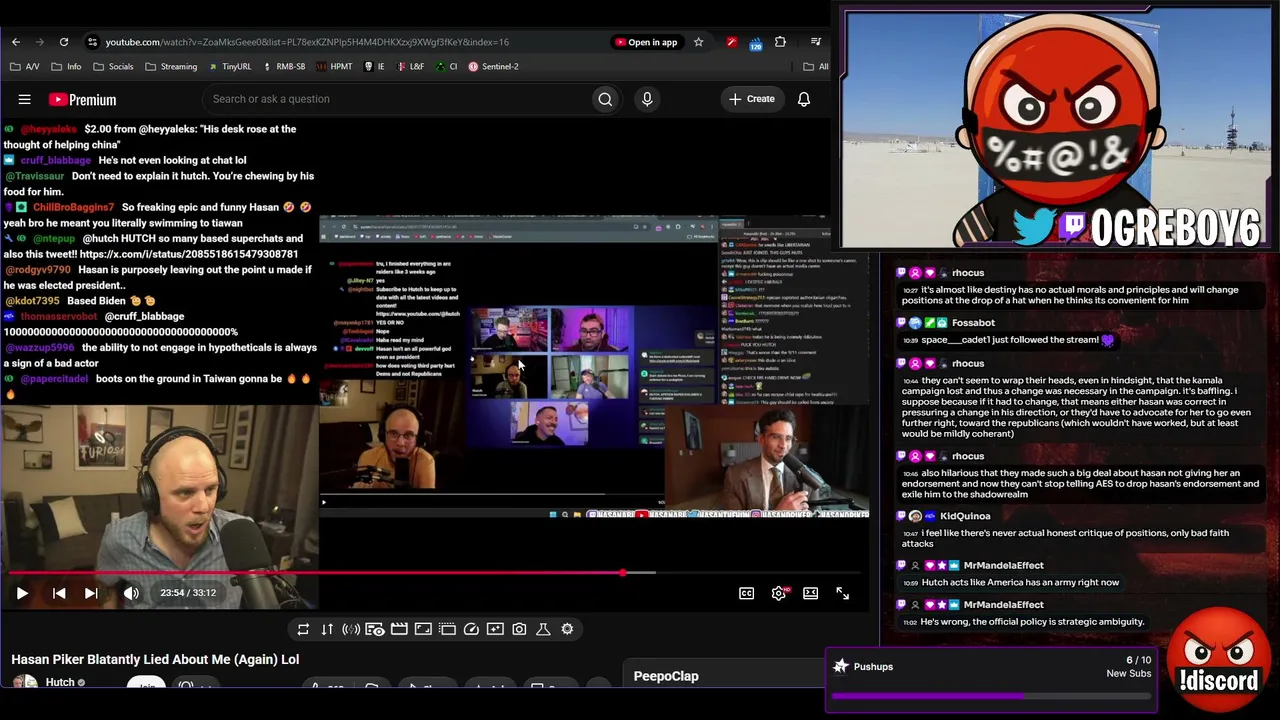Skip to the next playlist video
This screenshot has width=1280, height=720.
91,593
